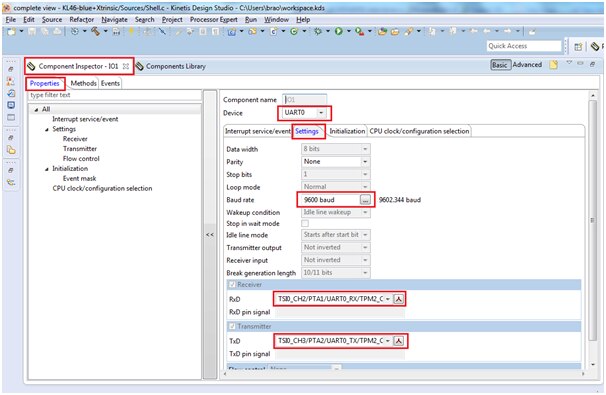Click the open folder toolbar icon

tap(395, 32)
